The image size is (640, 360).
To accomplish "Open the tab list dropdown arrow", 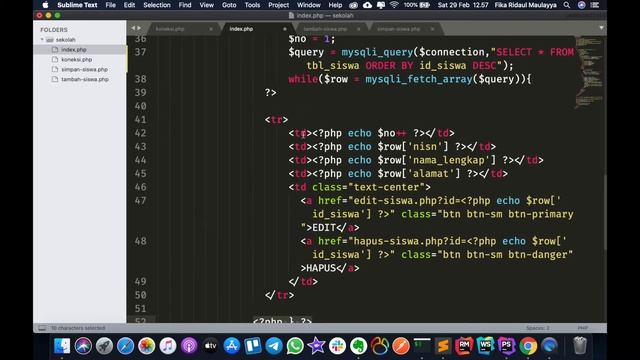I will click(601, 28).
